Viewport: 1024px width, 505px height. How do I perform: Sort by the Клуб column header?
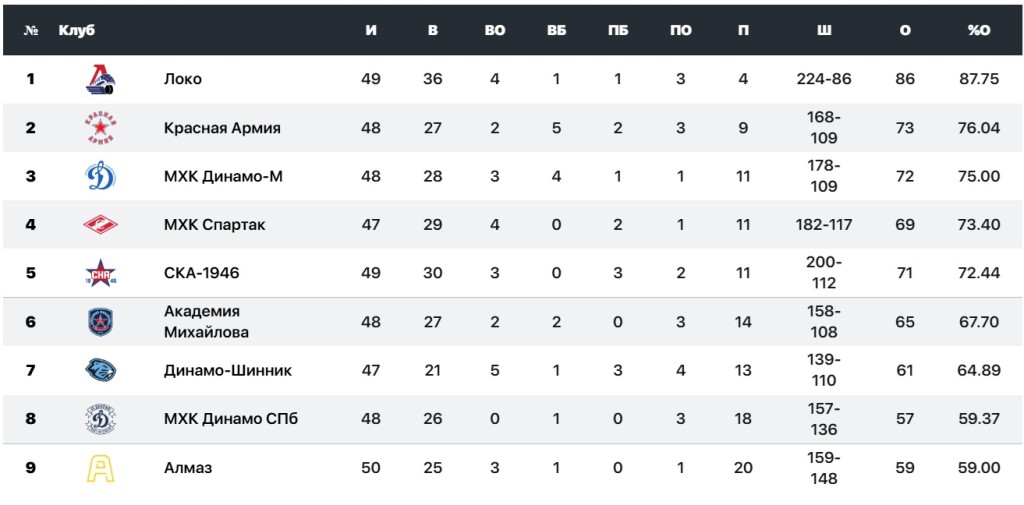[77, 30]
